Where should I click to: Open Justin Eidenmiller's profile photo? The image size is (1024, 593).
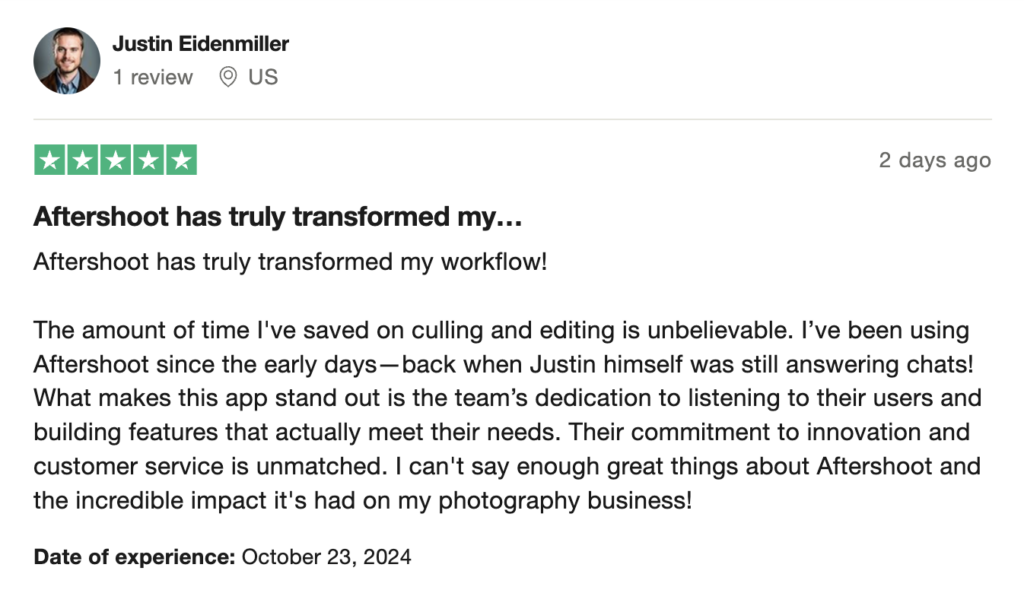tap(67, 61)
